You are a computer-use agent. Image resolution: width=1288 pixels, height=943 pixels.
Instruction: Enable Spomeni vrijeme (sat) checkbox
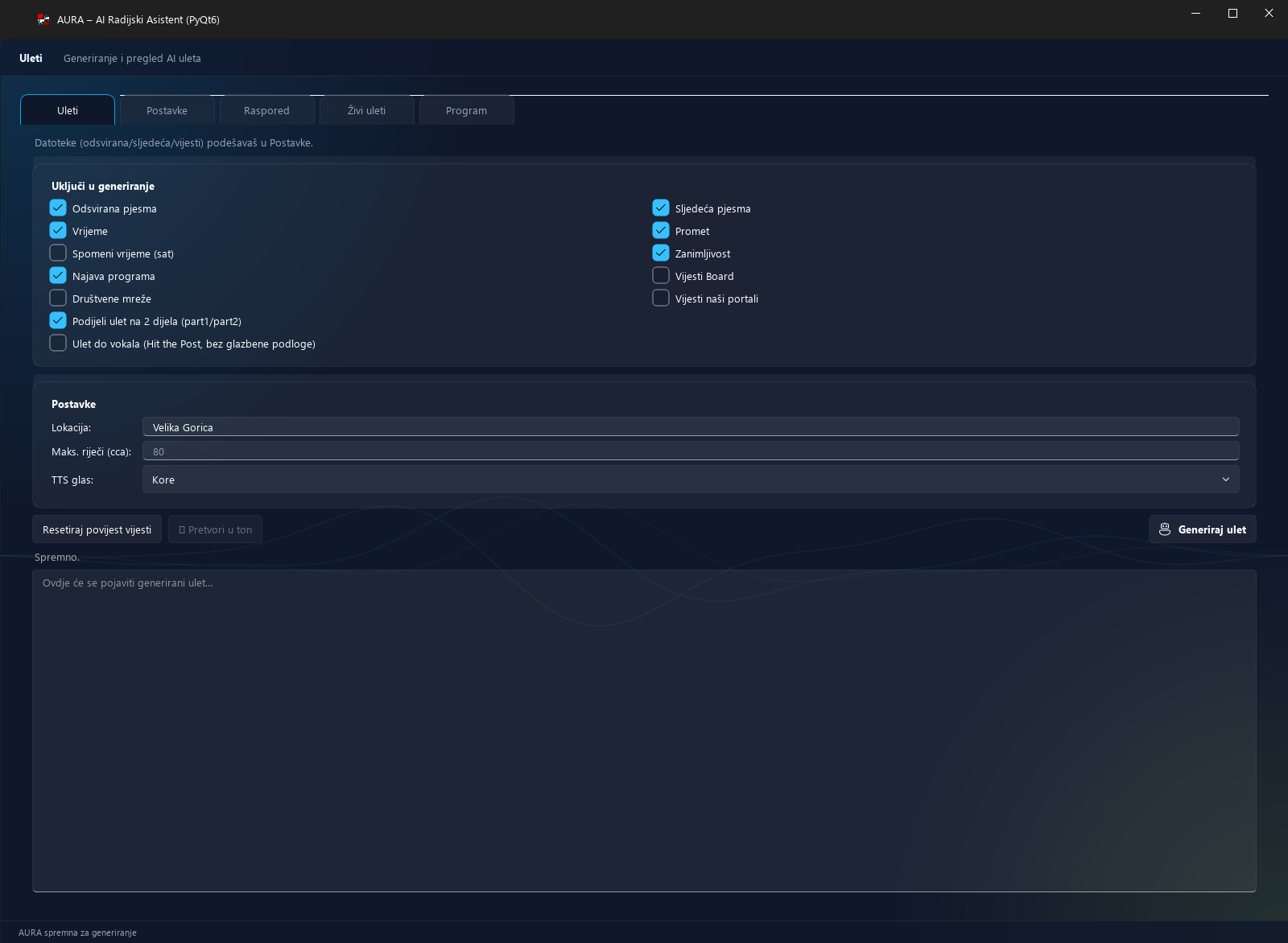click(58, 253)
